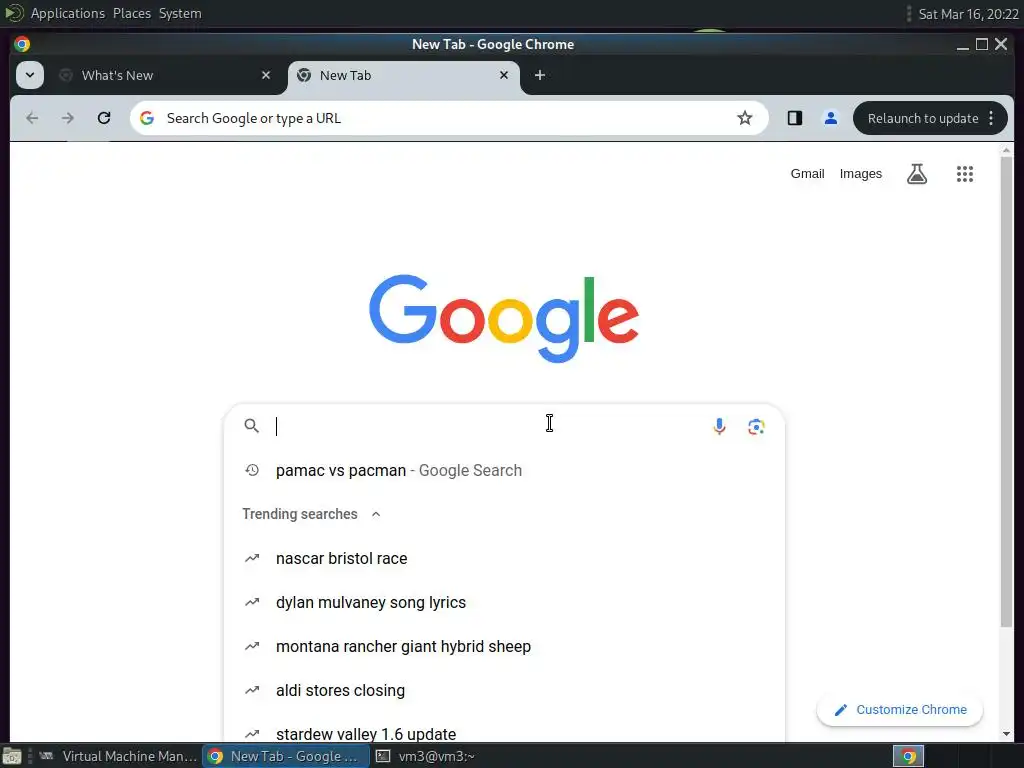Bookmark this tab with the star icon
Image resolution: width=1024 pixels, height=768 pixels.
pos(744,118)
